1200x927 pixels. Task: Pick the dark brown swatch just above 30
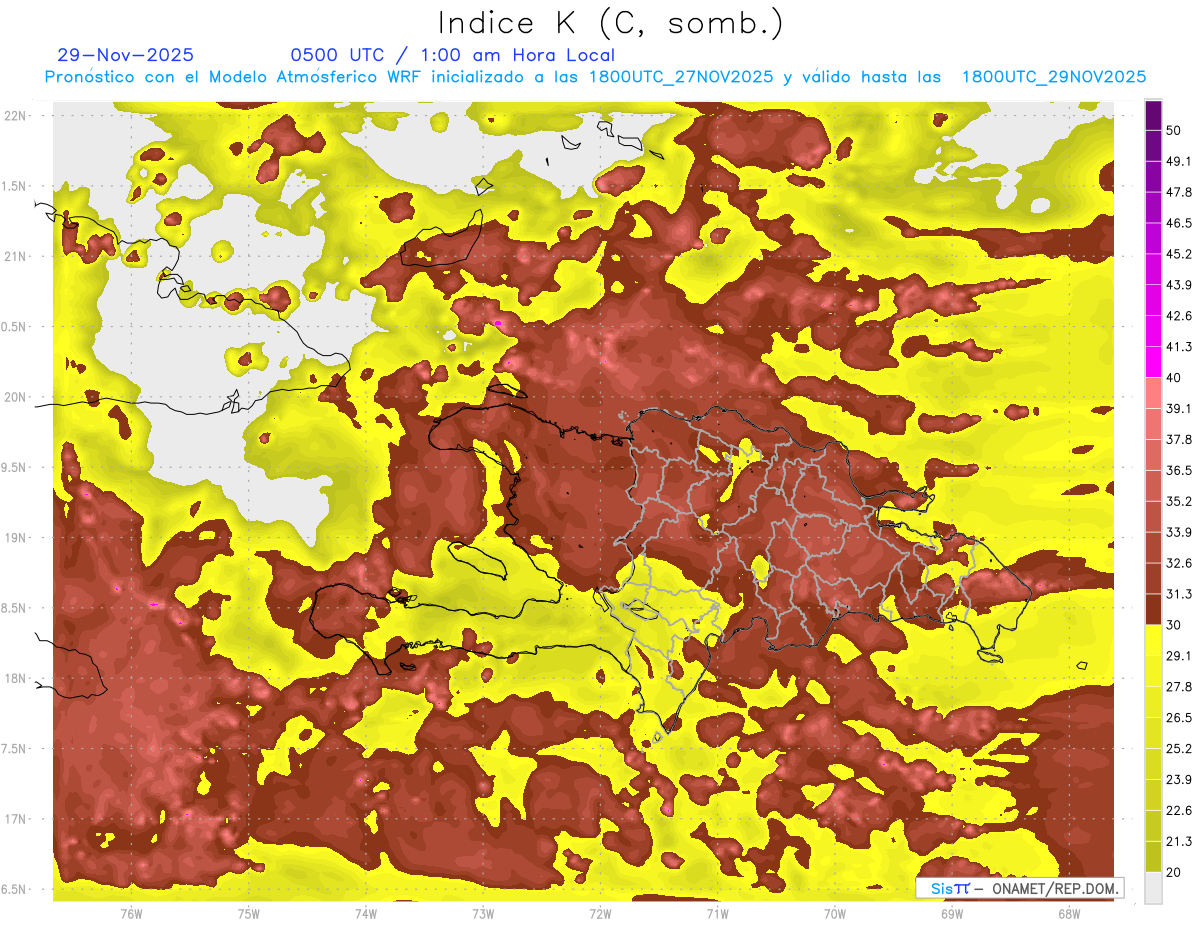[1153, 609]
